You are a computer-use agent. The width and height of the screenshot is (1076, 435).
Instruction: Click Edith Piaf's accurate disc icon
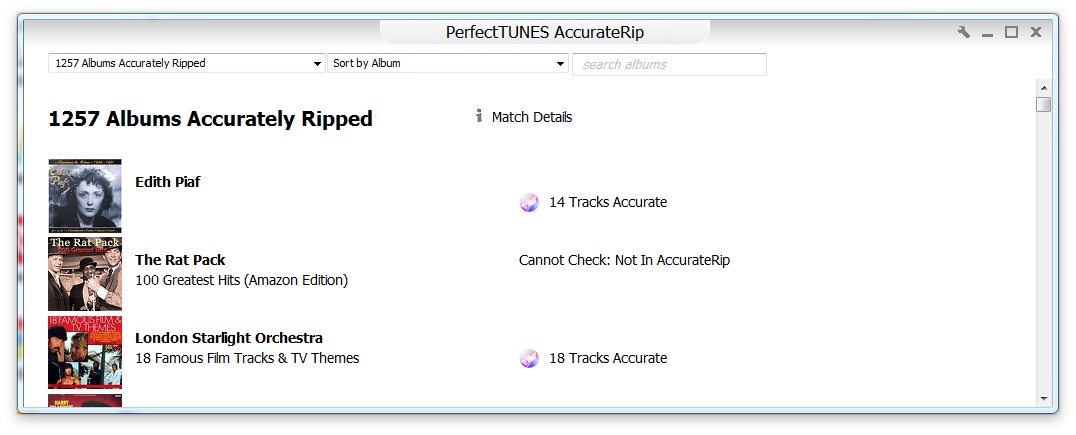(529, 203)
